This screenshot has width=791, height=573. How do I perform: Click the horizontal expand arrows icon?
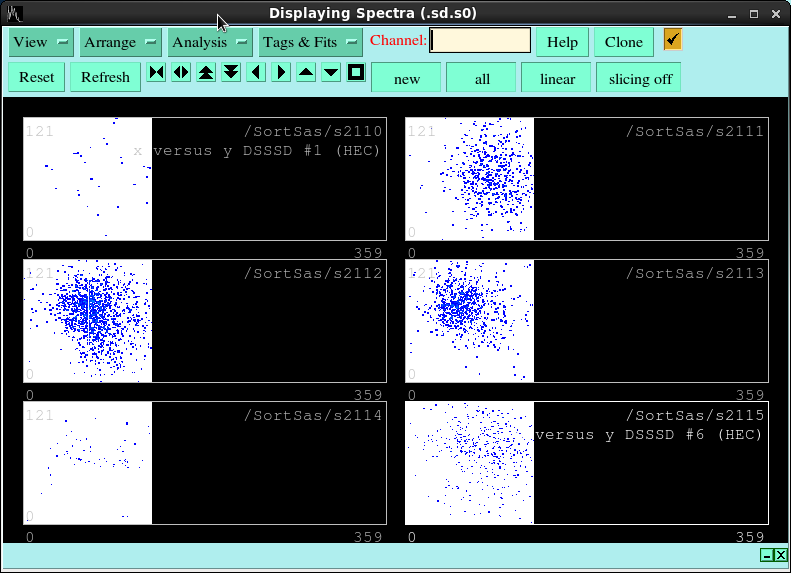[x=181, y=73]
